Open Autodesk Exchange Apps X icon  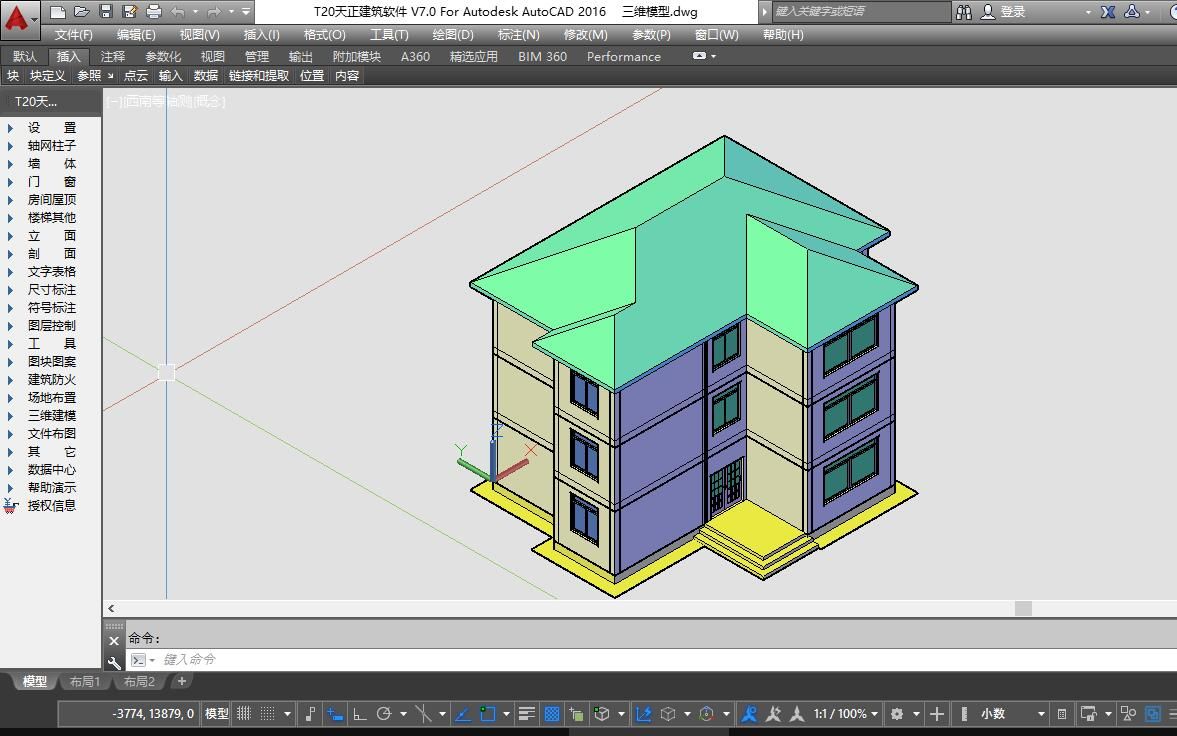pos(1108,12)
